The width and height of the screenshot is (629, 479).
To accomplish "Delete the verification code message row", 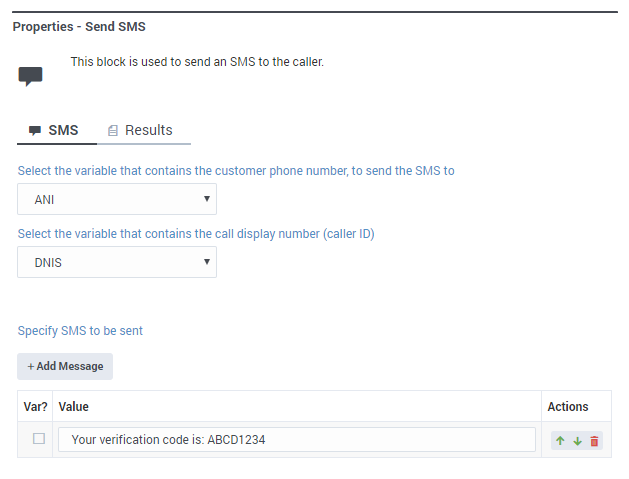I will [x=594, y=440].
